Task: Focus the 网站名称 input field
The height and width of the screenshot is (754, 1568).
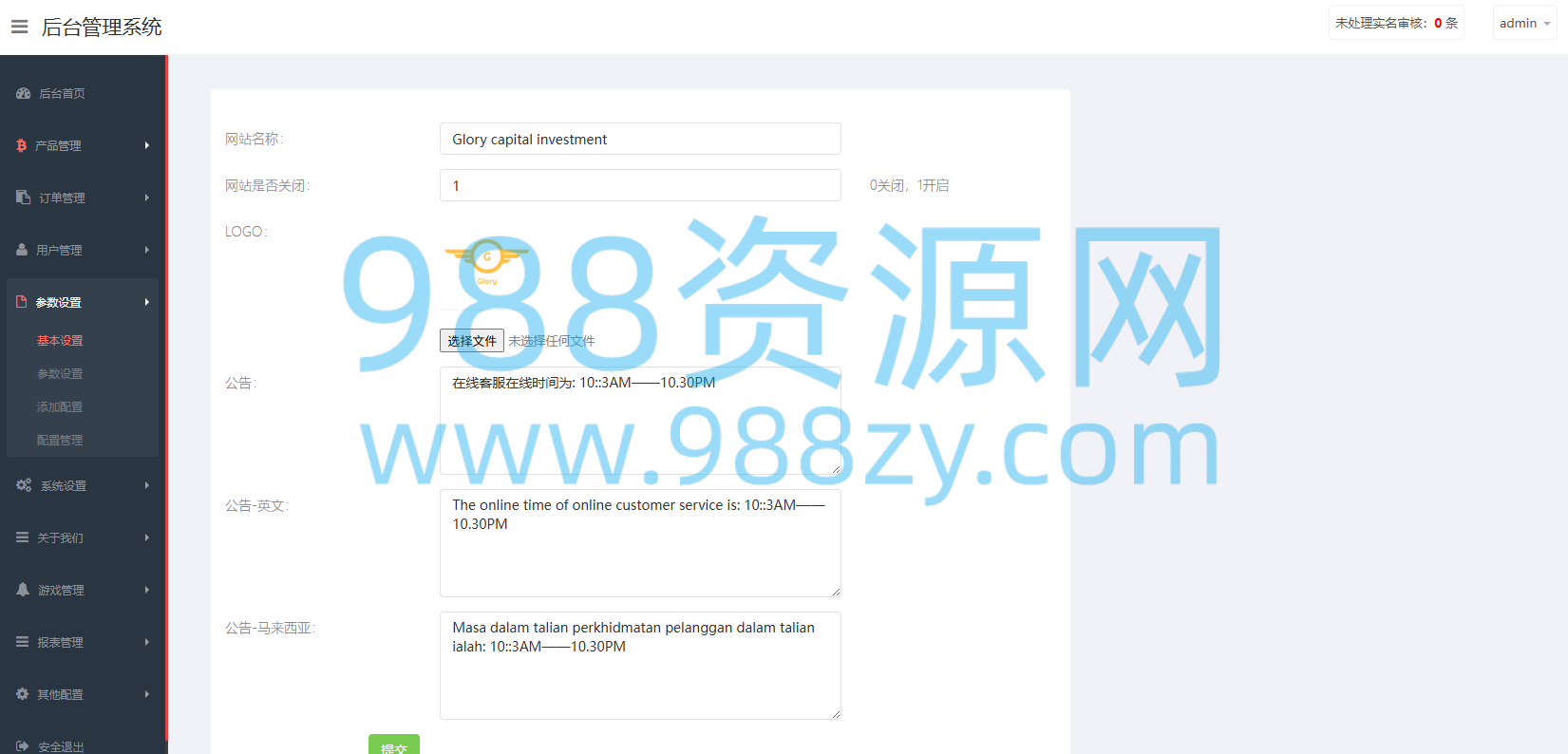Action: pos(640,139)
